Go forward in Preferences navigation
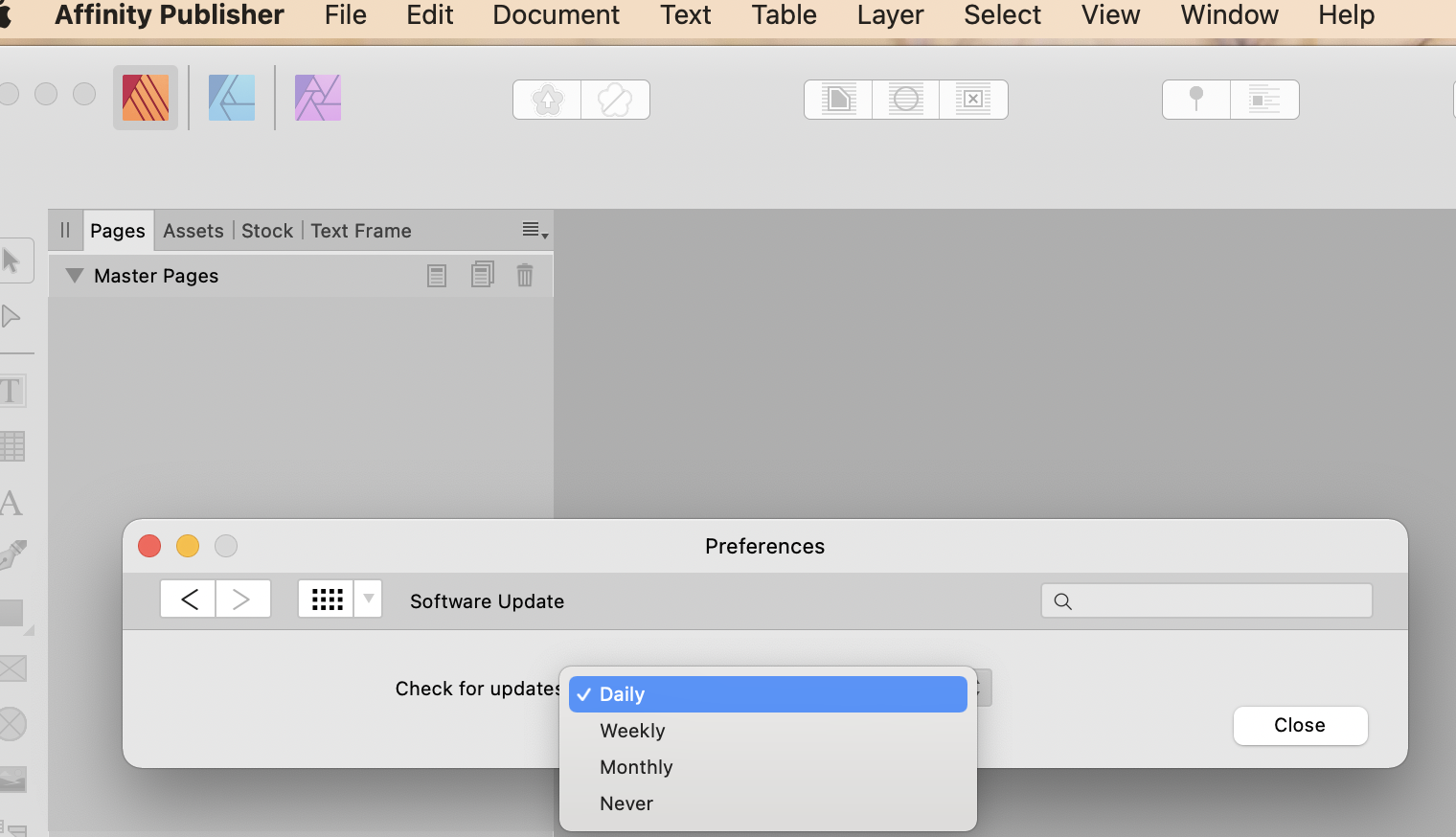 coord(243,599)
